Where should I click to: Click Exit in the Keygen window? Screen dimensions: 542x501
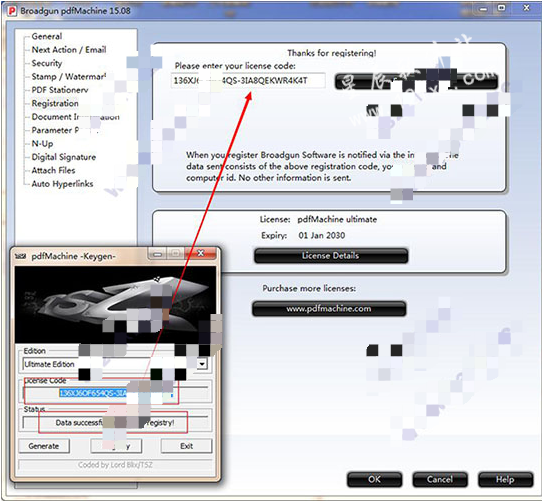pos(186,446)
